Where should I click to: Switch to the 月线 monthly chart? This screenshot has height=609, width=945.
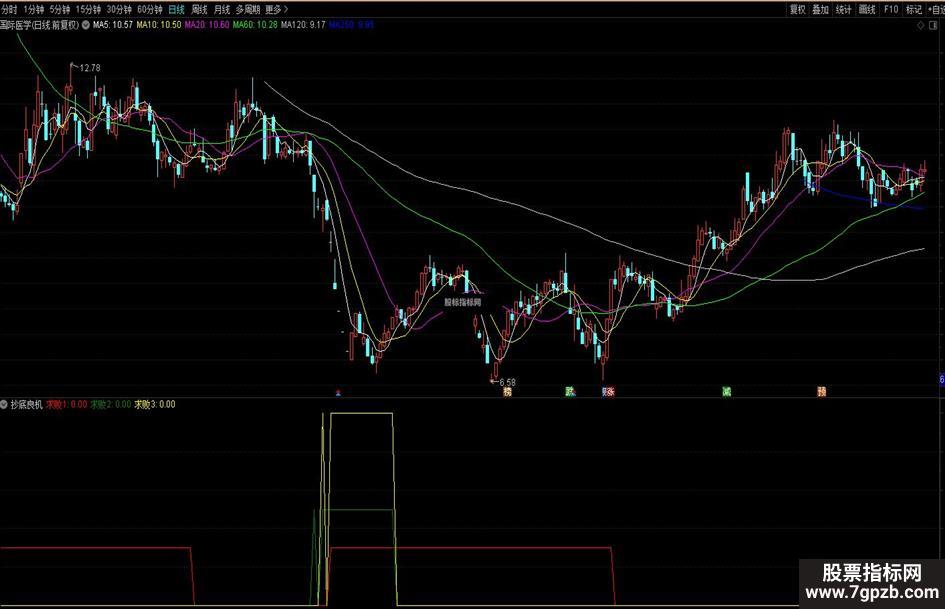click(222, 10)
